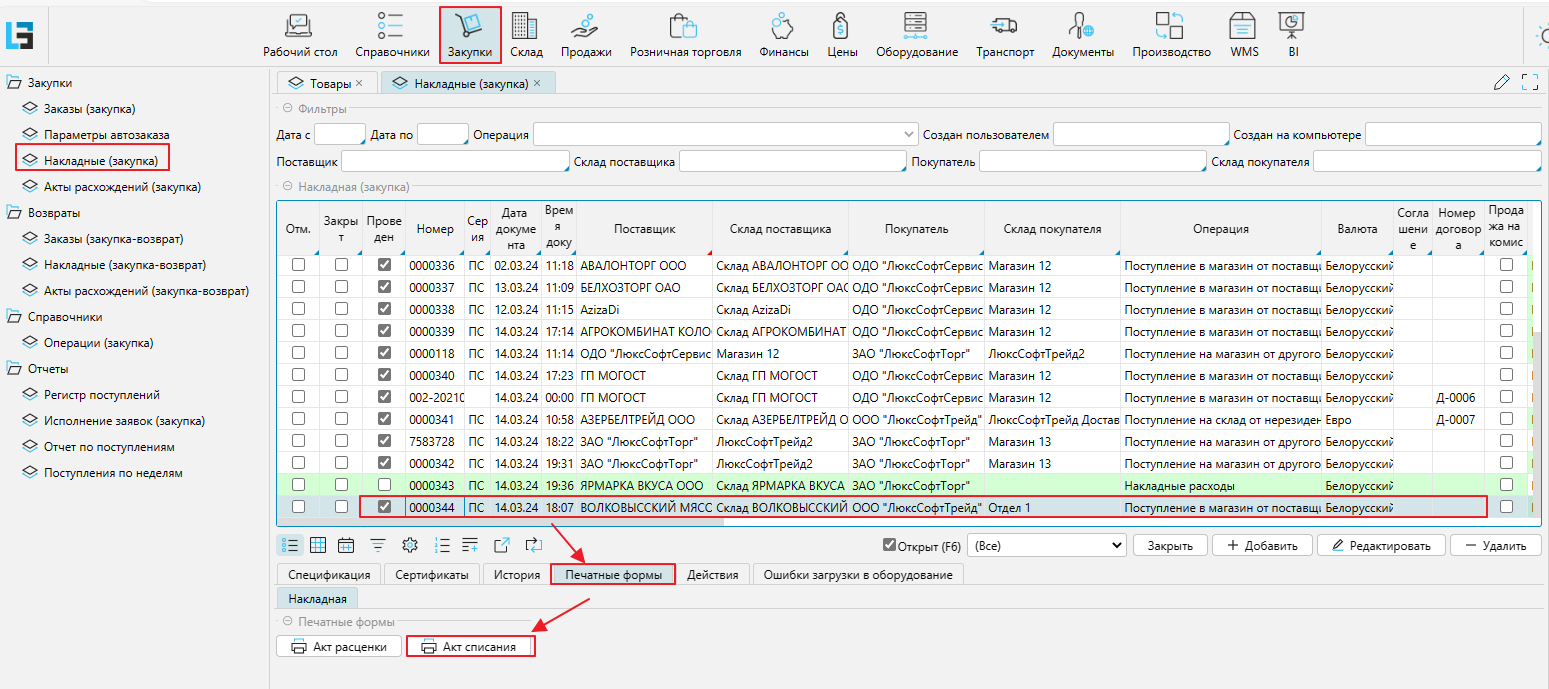Open the (Все) dropdown list
1549x689 pixels.
tap(1049, 546)
